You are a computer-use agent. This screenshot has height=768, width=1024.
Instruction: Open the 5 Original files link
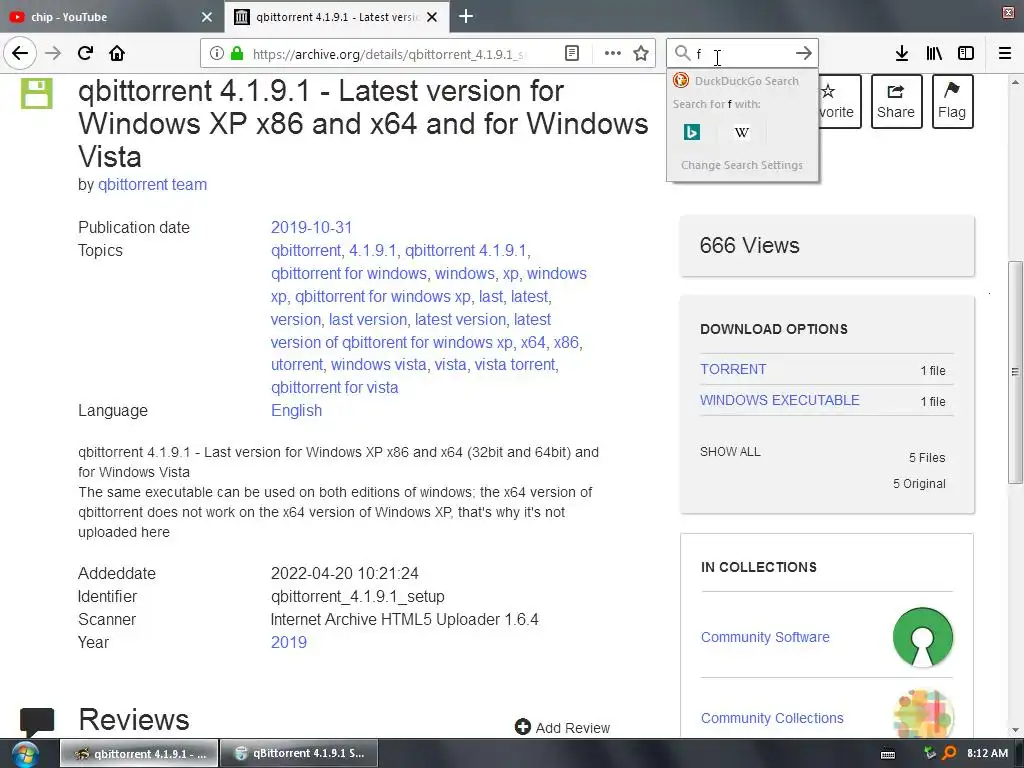click(x=919, y=484)
